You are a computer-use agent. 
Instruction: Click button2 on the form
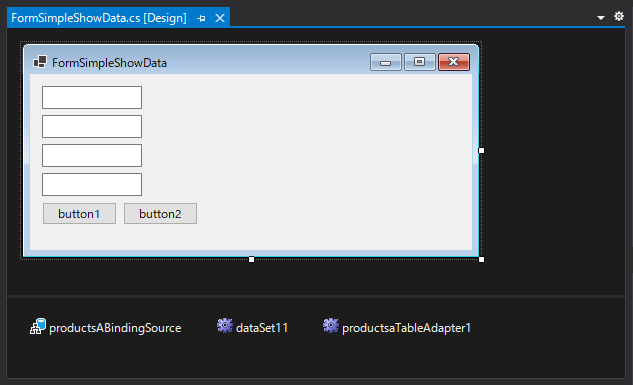pyautogui.click(x=160, y=213)
